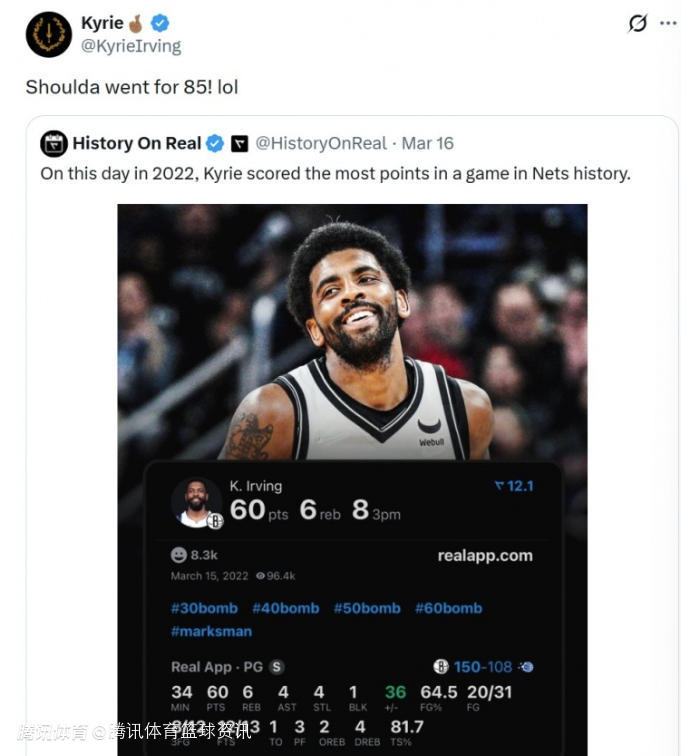Click the Mar 16 timestamp
Viewport: 681px width, 756px height.
coord(428,143)
